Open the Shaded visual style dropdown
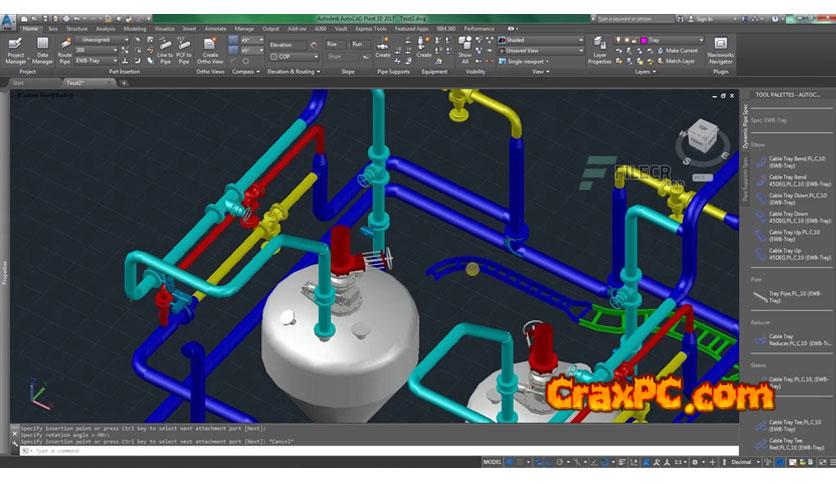 point(542,40)
